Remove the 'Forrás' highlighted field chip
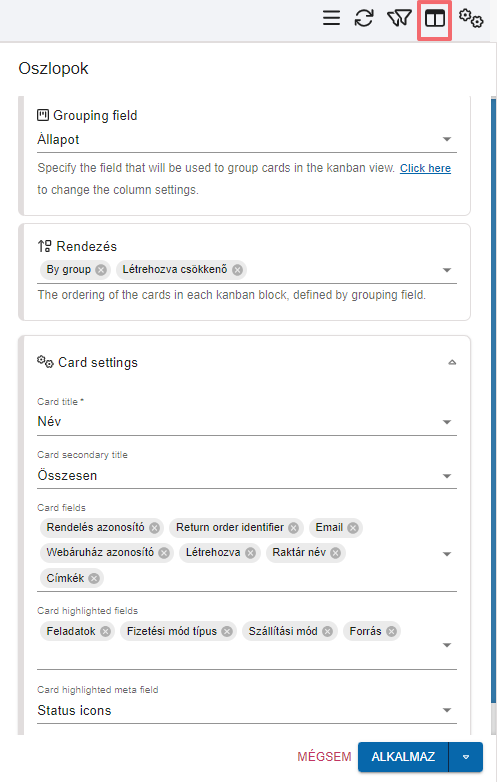Viewport: 497px width, 782px height. click(x=392, y=631)
